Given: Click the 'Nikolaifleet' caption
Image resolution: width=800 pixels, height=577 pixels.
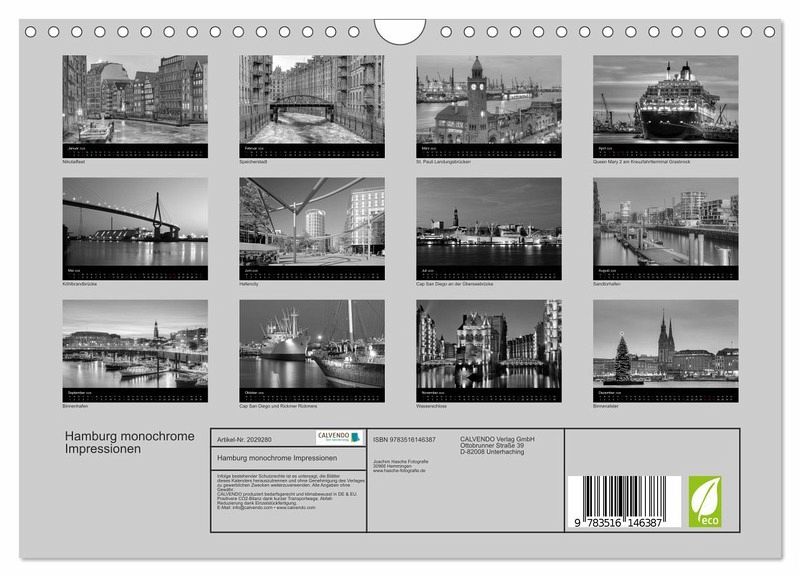Looking at the screenshot, I should coord(73,162).
